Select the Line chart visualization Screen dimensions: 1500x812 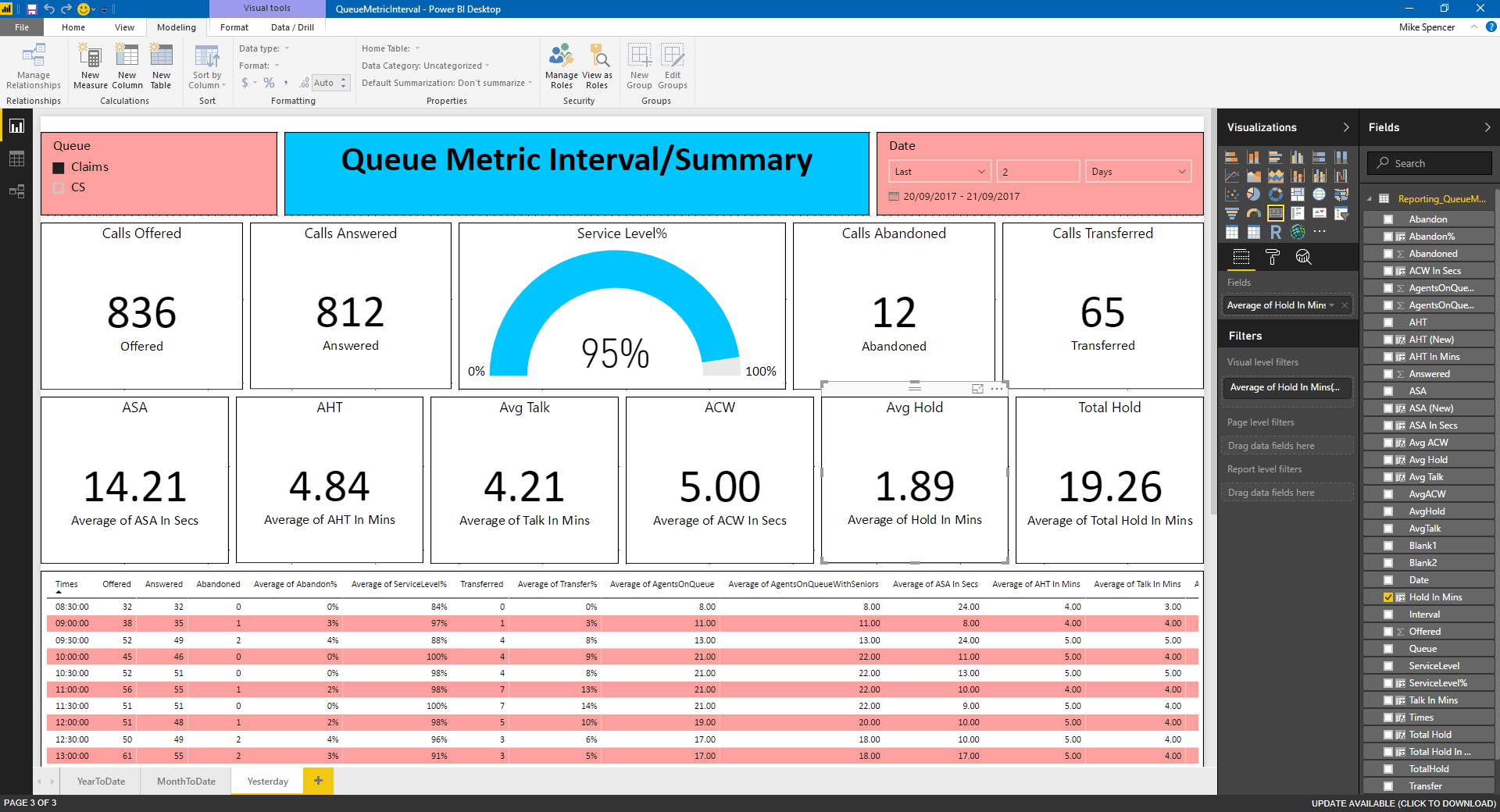pos(1231,175)
